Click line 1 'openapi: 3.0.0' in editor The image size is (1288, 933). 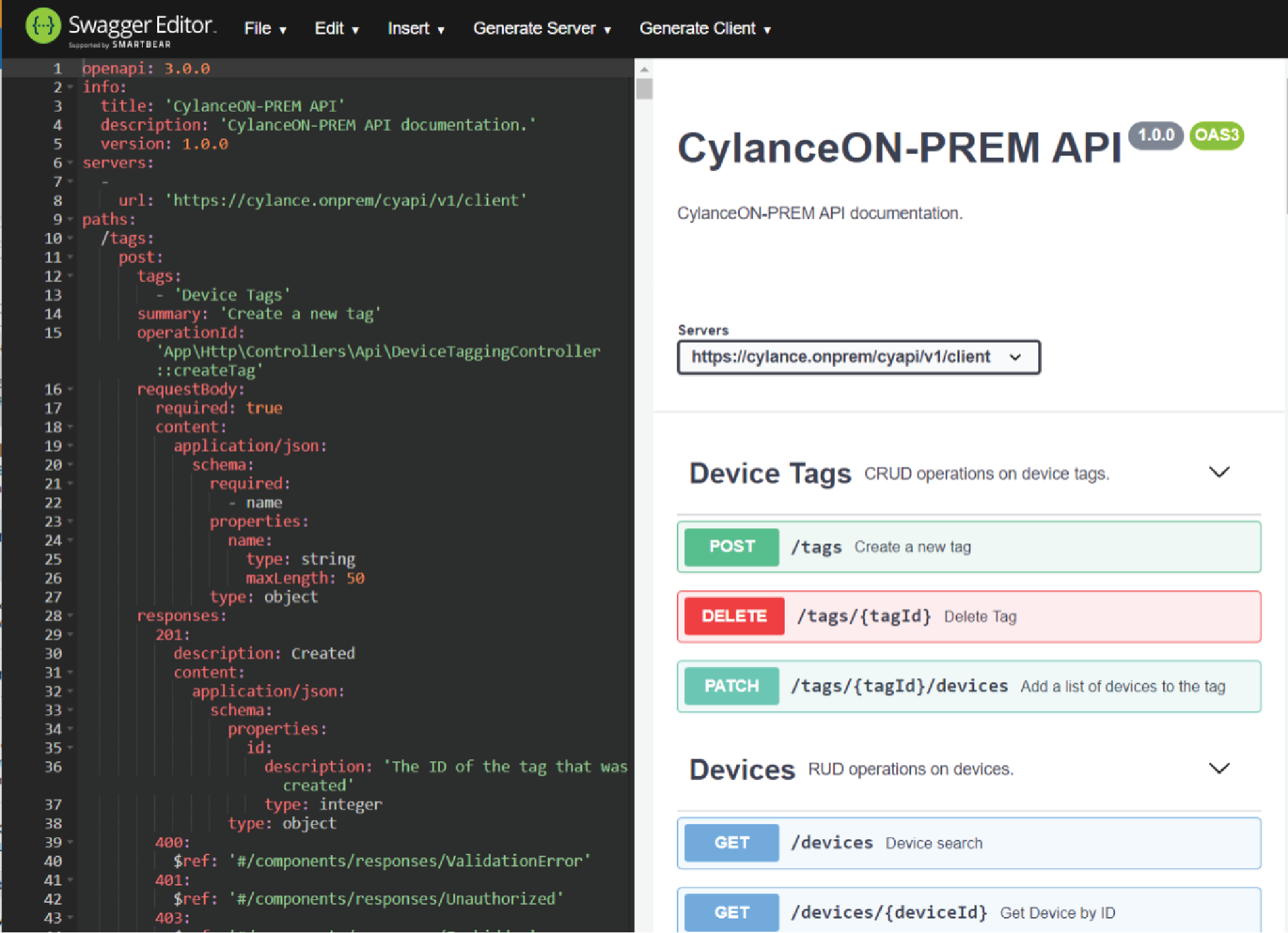pyautogui.click(x=146, y=69)
